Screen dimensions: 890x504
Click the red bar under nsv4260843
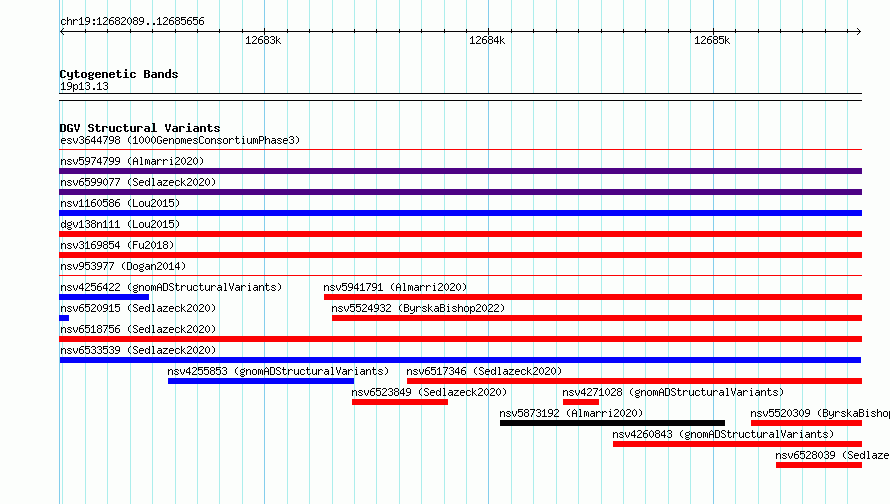click(737, 444)
